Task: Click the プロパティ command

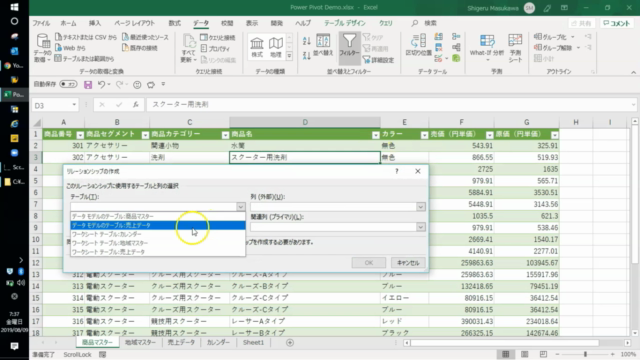Action: click(x=215, y=49)
